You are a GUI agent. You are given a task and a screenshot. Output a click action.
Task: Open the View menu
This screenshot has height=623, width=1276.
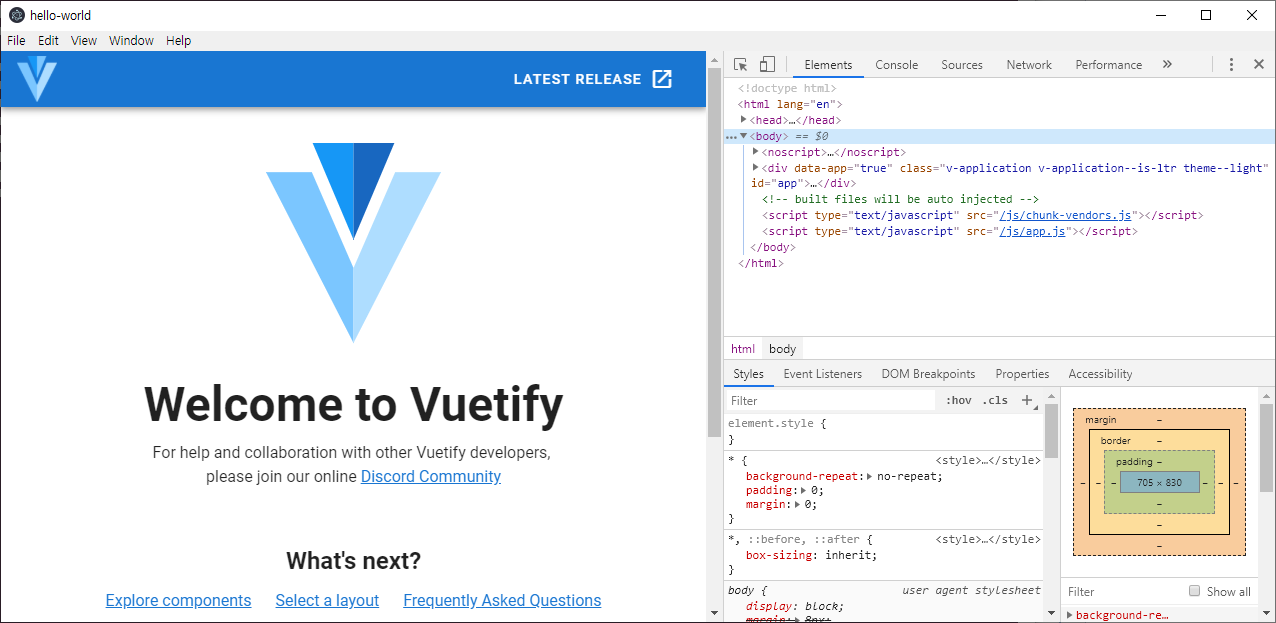point(84,41)
